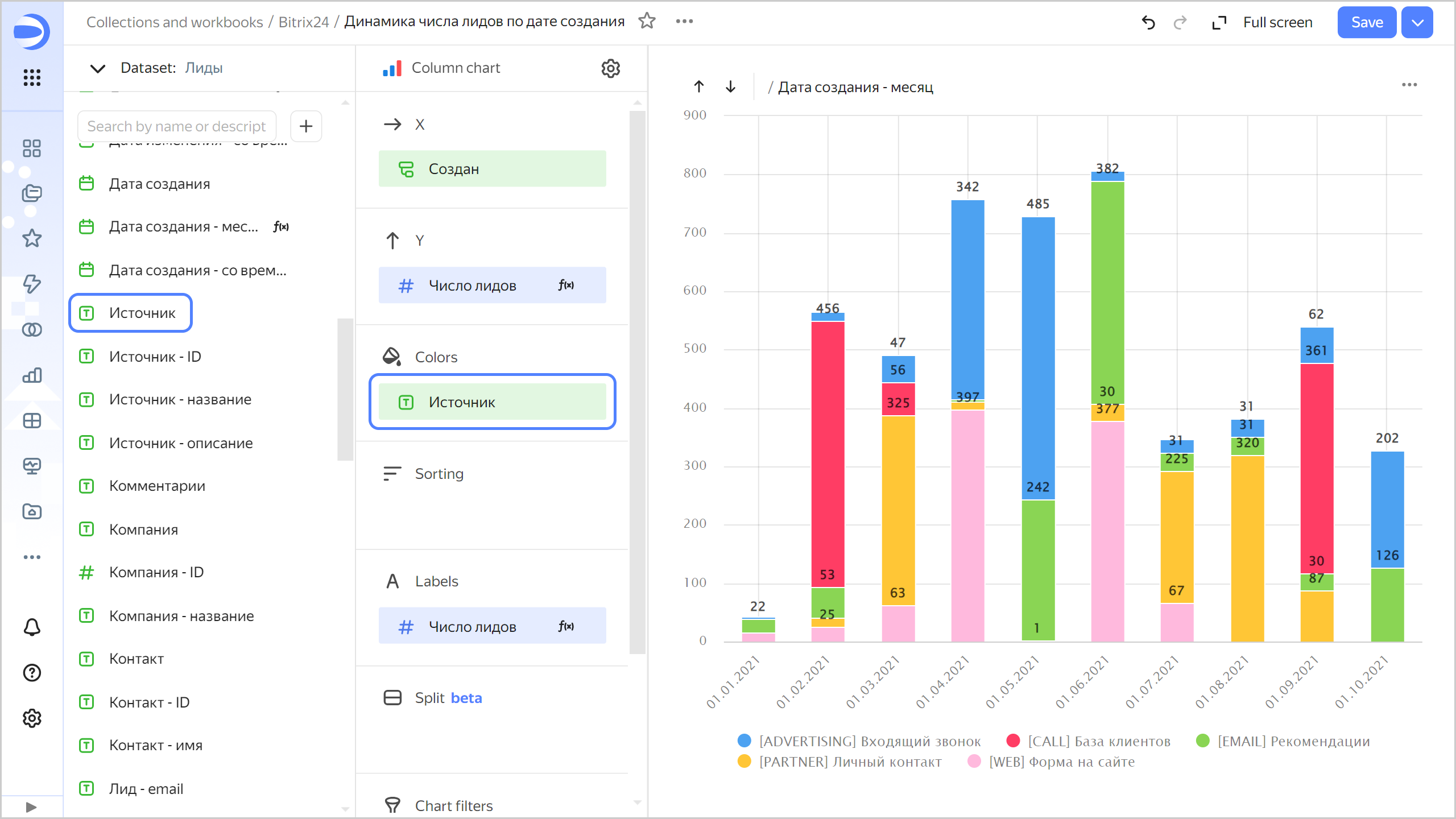
Task: Open the all services grid icon
Action: click(x=32, y=77)
